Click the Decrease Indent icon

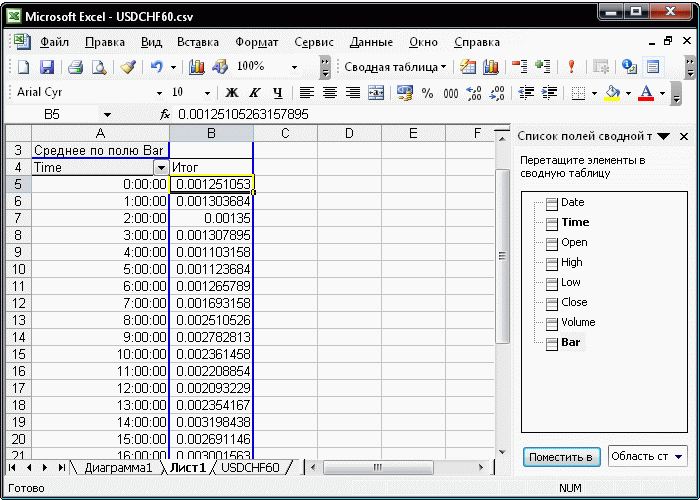coord(526,93)
